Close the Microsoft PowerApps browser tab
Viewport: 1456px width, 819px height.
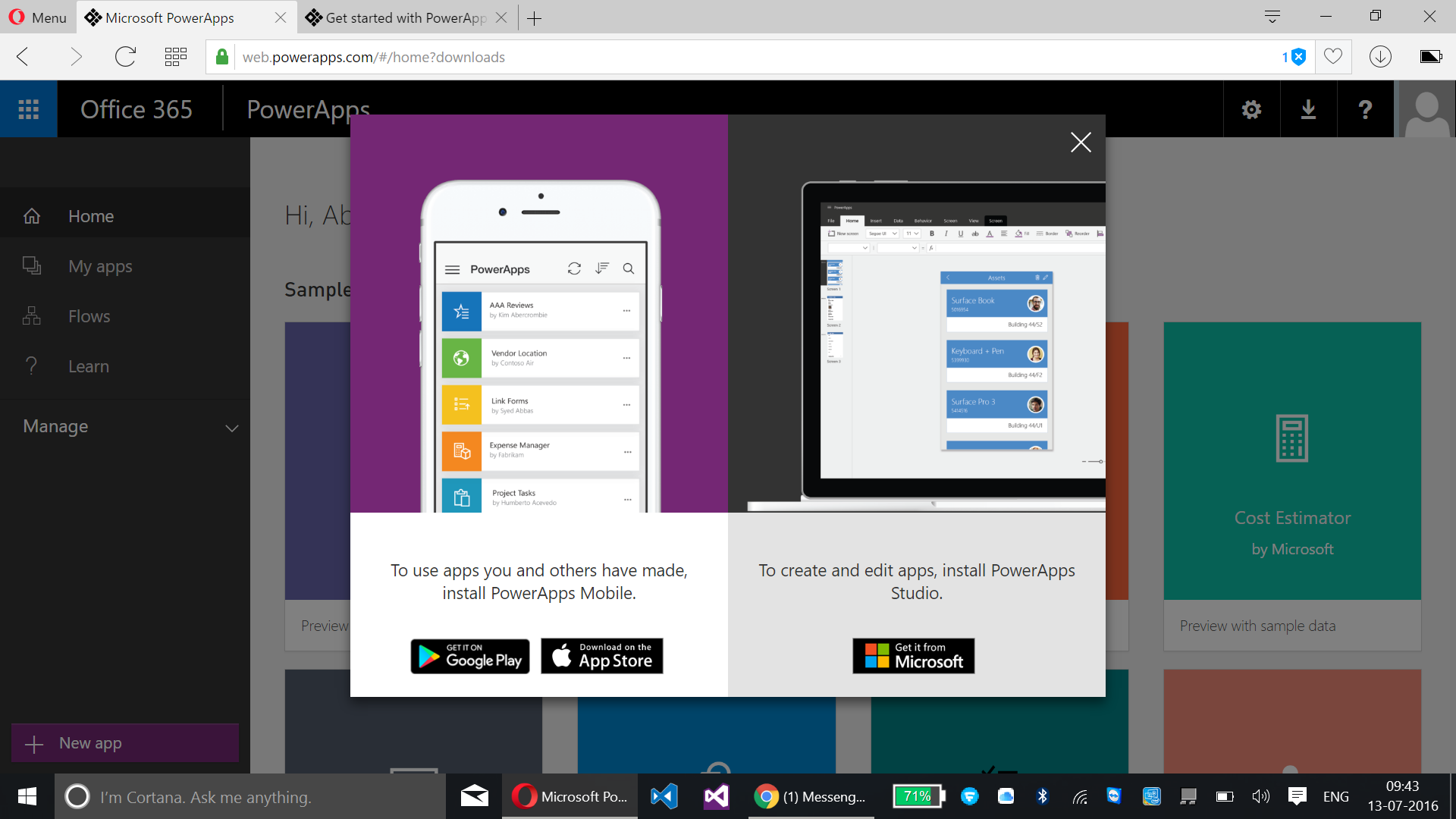click(x=281, y=17)
